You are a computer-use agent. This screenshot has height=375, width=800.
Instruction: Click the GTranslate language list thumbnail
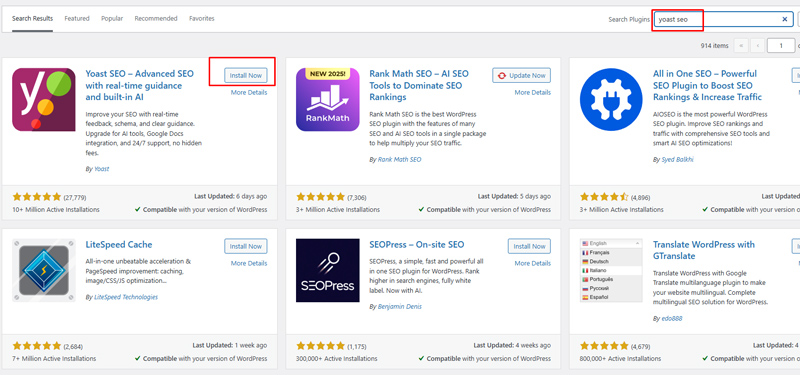click(x=611, y=270)
